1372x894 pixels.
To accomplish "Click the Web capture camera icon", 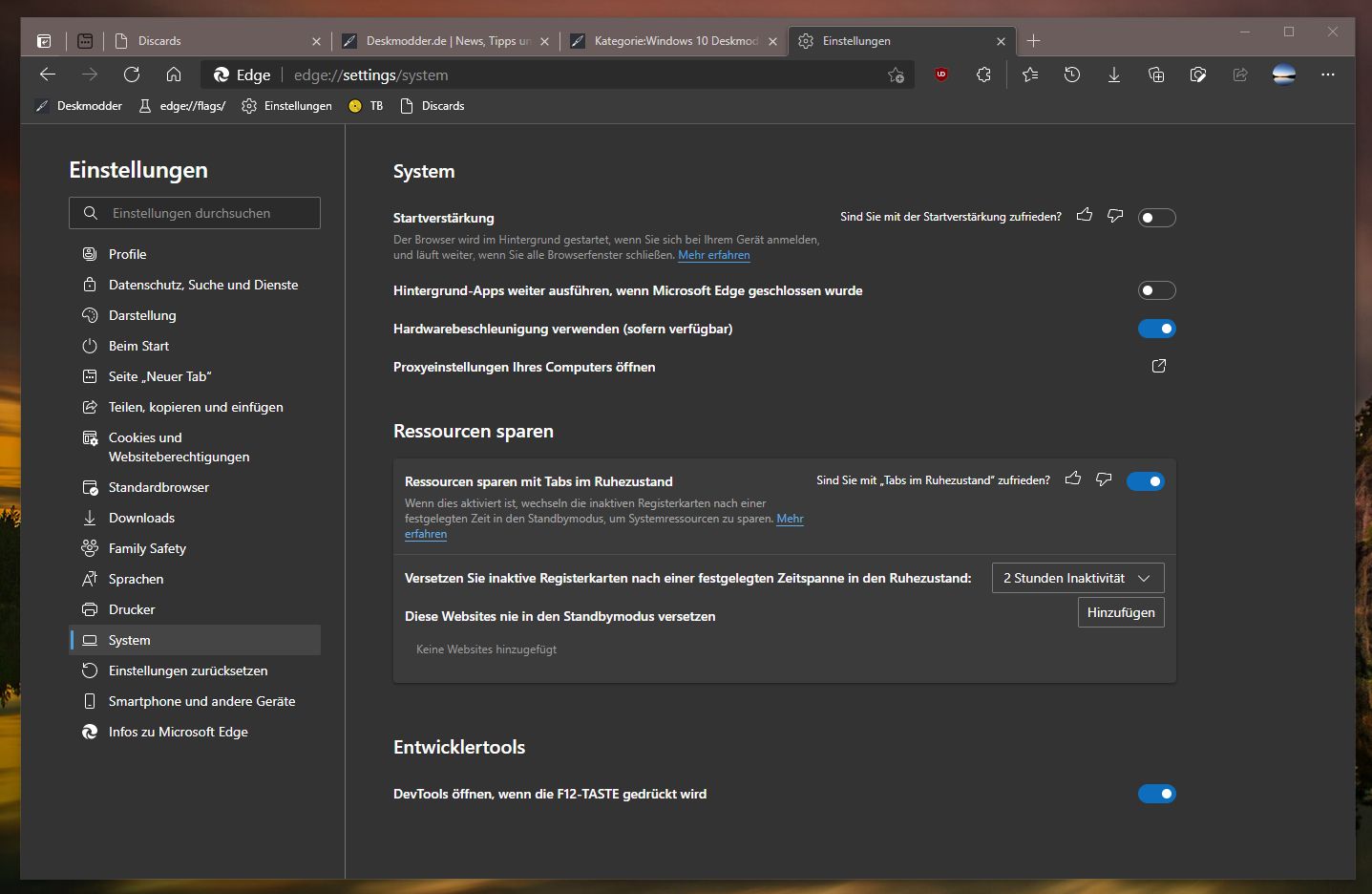I will point(1198,74).
